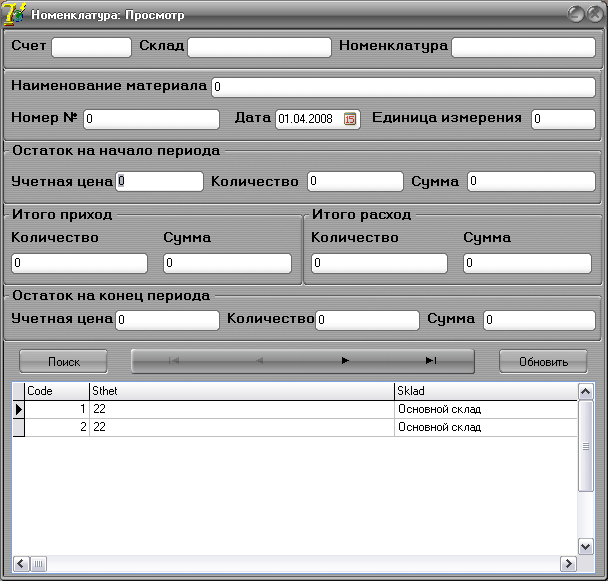Click the Поиск button

tap(63, 362)
